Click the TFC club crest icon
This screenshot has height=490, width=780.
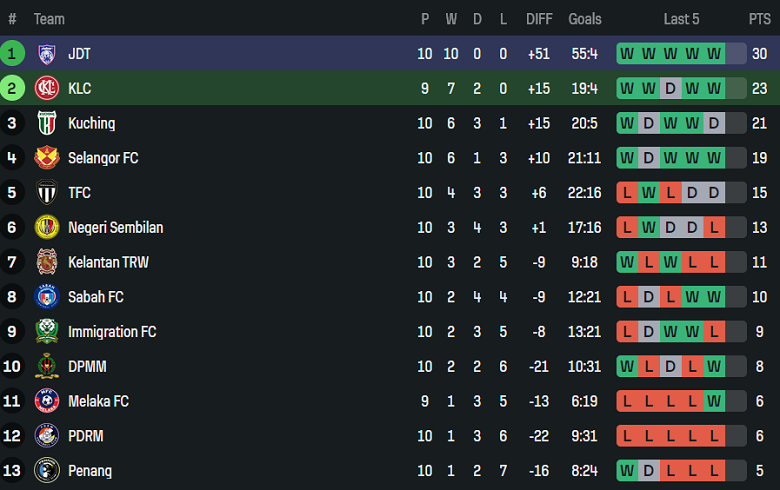[x=47, y=193]
